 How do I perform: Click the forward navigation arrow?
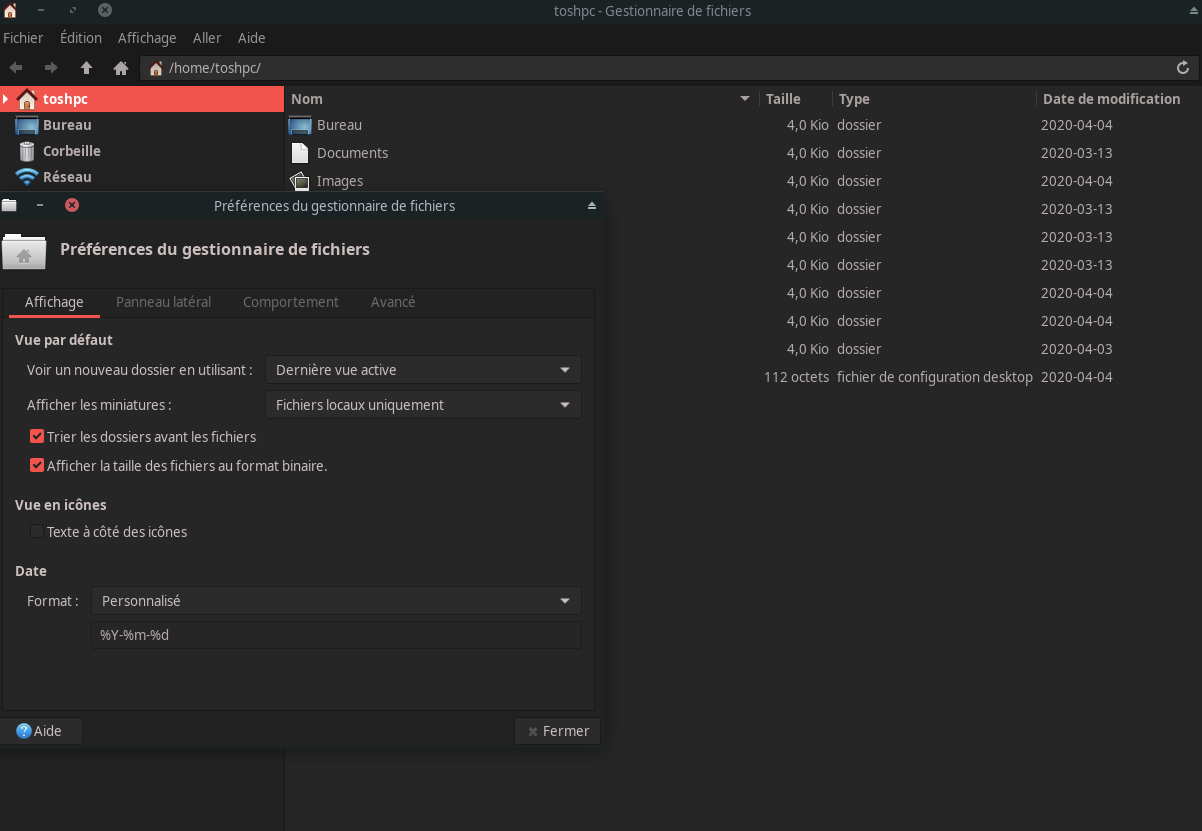pos(51,68)
